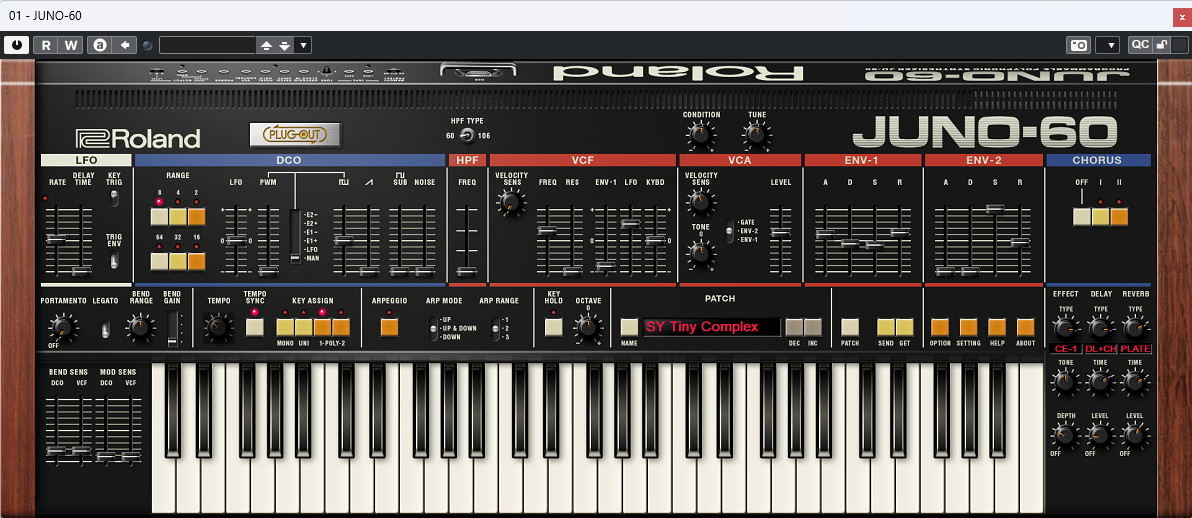The width and height of the screenshot is (1192, 518).
Task: Enable Write automation (W) button
Action: [x=71, y=46]
